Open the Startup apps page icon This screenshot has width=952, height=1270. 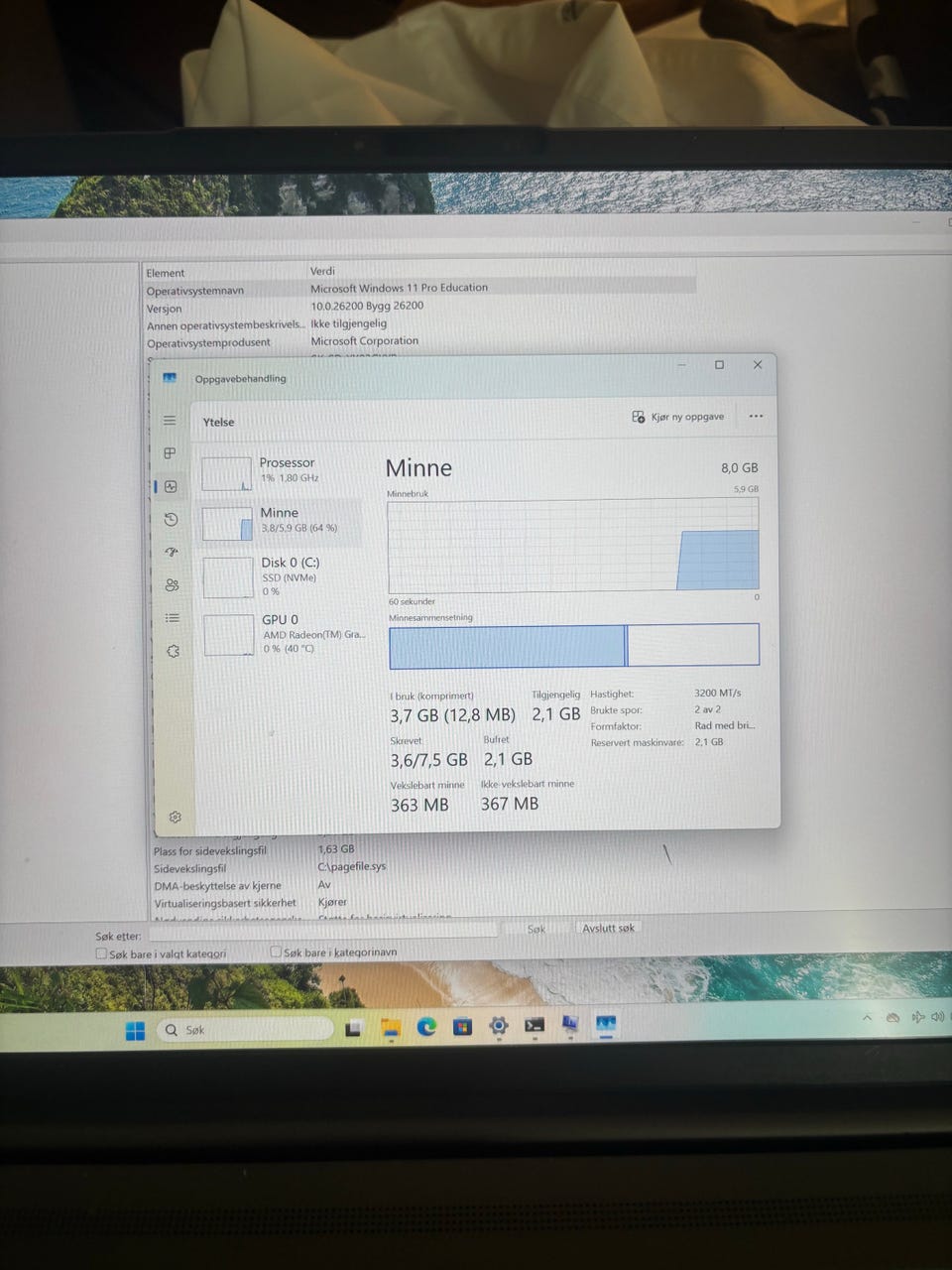pos(171,553)
